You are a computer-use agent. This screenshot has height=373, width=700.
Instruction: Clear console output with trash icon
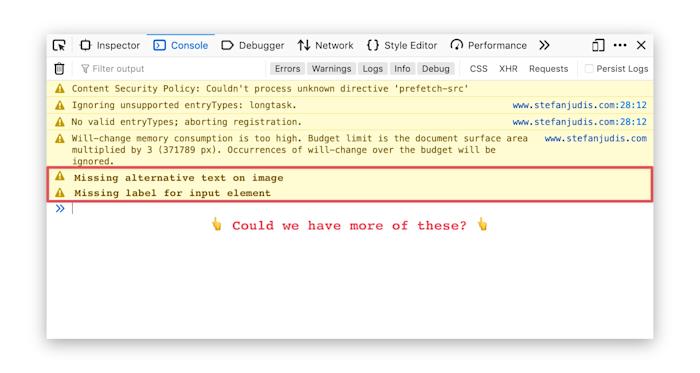[x=59, y=69]
